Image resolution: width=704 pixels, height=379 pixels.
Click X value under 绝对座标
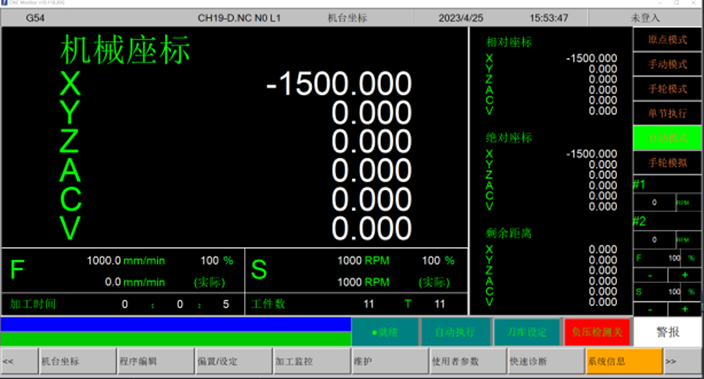592,154
